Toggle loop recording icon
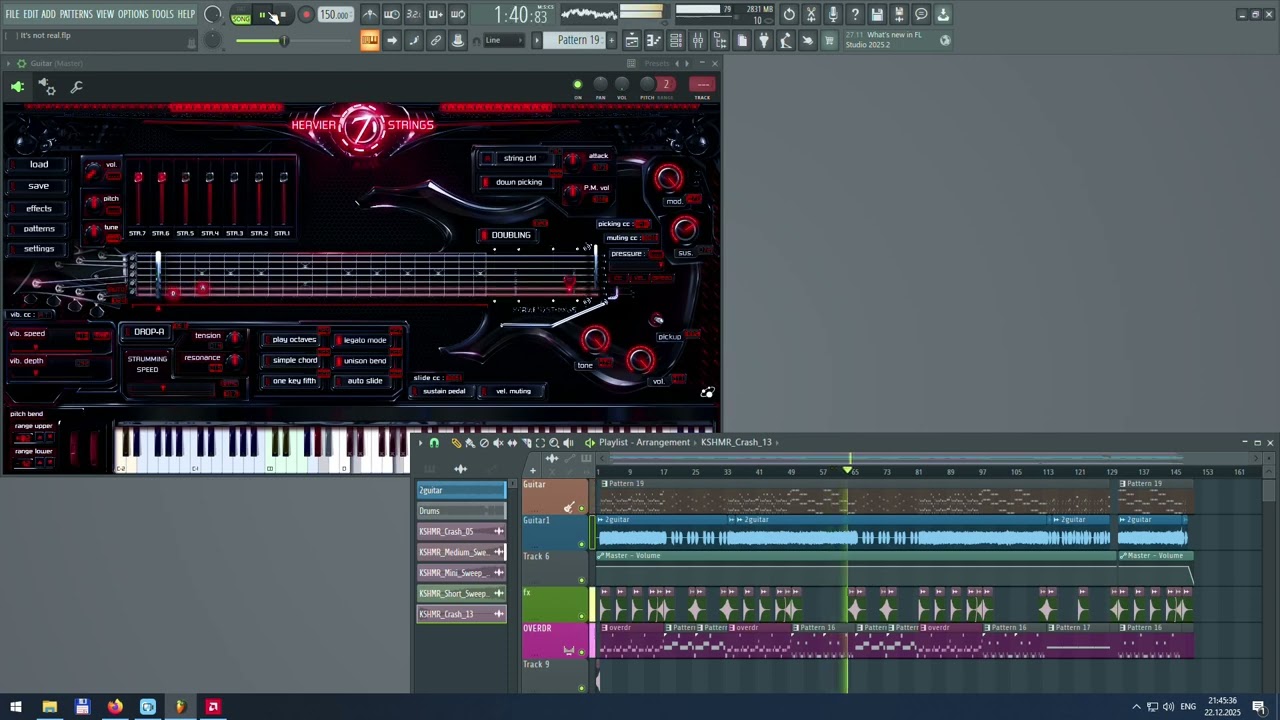The image size is (1280, 720). point(457,14)
